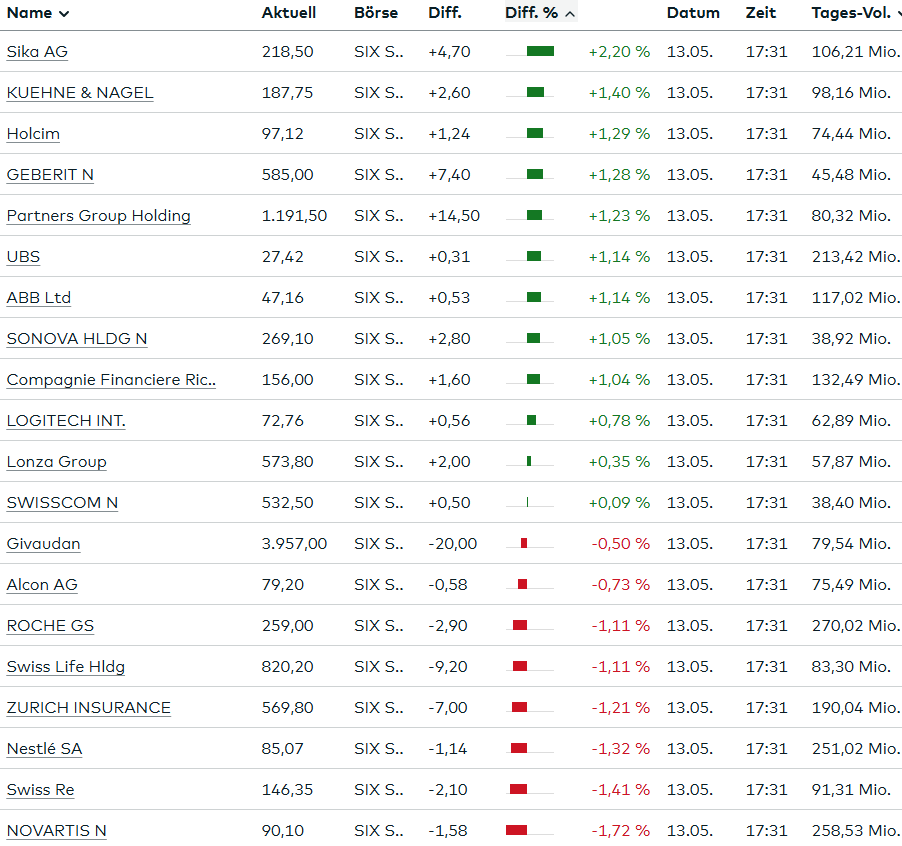Open ABB Ltd stock link
This screenshot has width=902, height=846.
(x=39, y=298)
